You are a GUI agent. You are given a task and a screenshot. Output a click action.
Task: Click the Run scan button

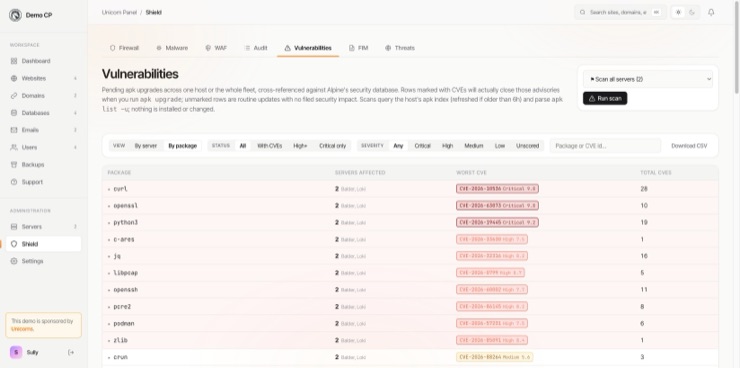point(605,98)
